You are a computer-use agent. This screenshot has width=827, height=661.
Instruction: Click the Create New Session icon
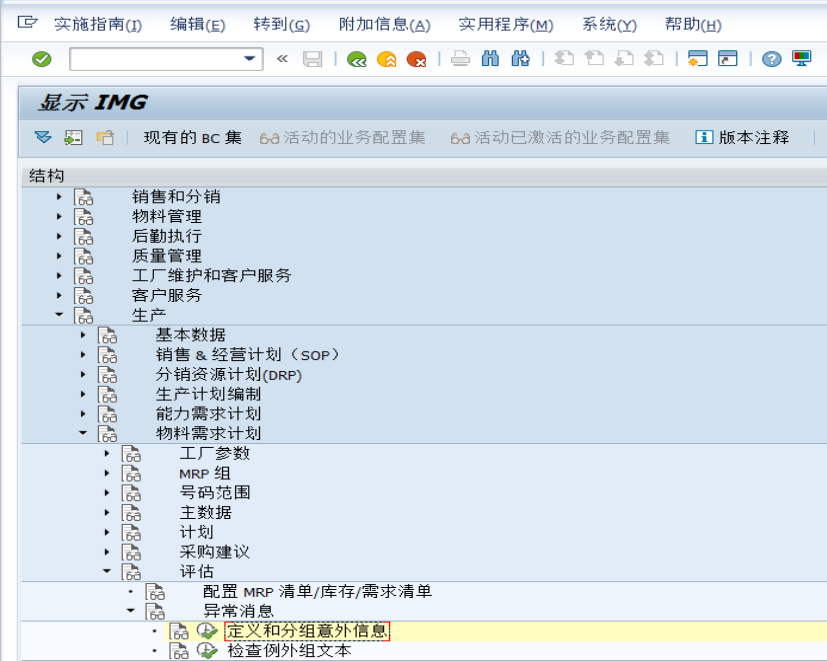pos(697,59)
